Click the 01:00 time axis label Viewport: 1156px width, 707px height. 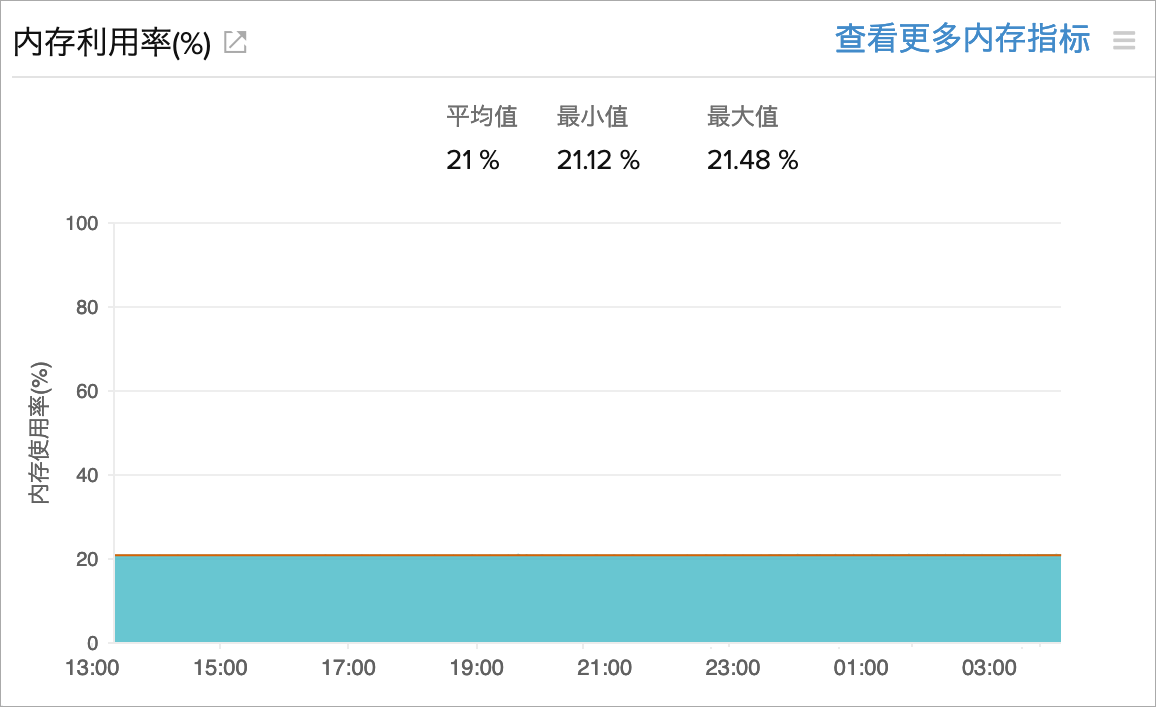click(860, 668)
